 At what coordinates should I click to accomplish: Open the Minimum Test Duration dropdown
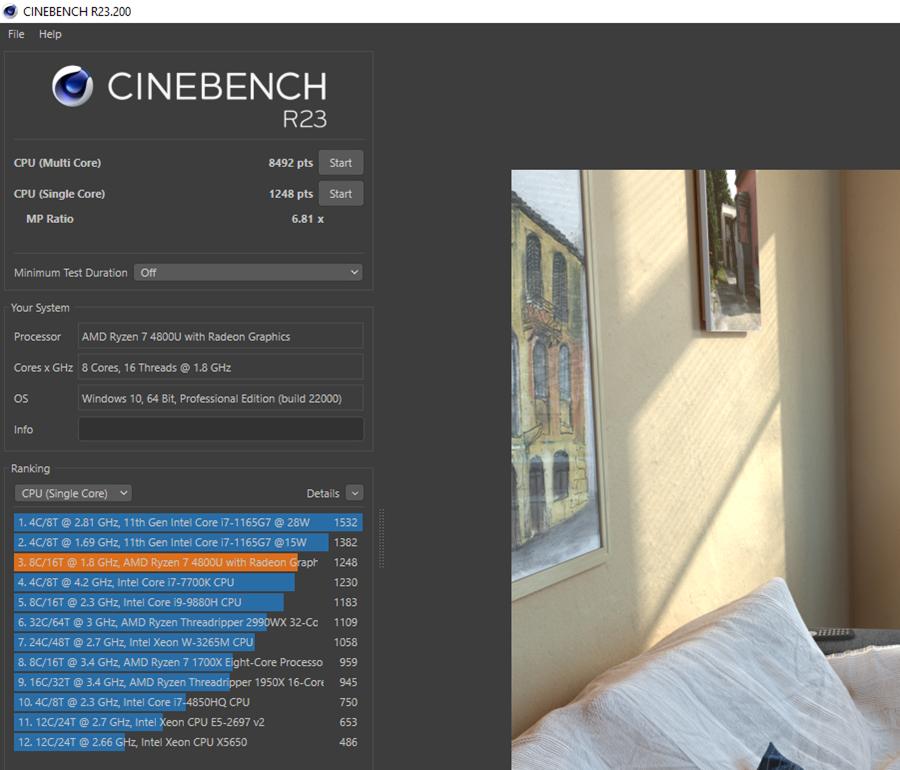248,273
